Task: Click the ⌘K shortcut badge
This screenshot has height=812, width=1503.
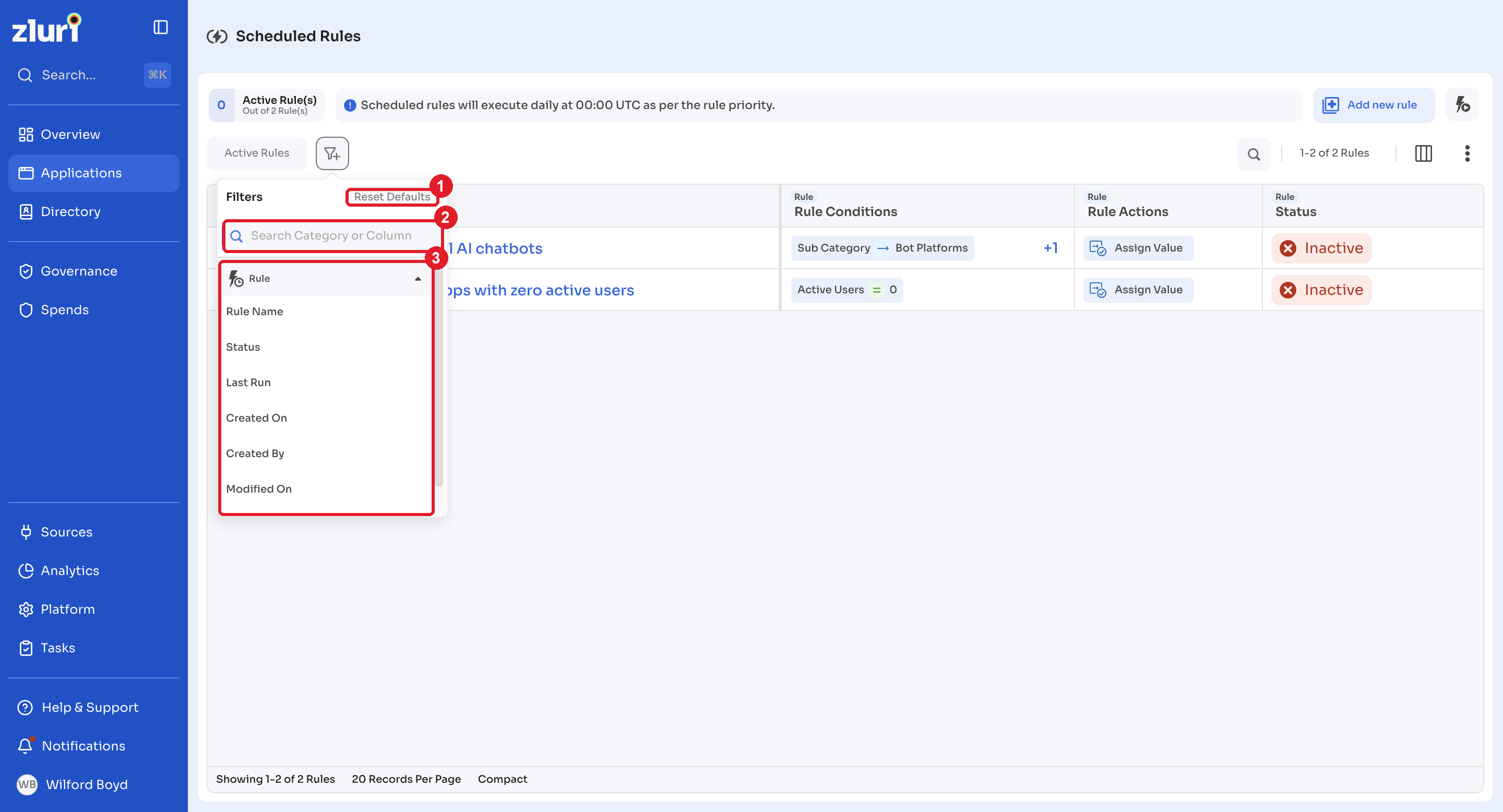Action: point(157,75)
